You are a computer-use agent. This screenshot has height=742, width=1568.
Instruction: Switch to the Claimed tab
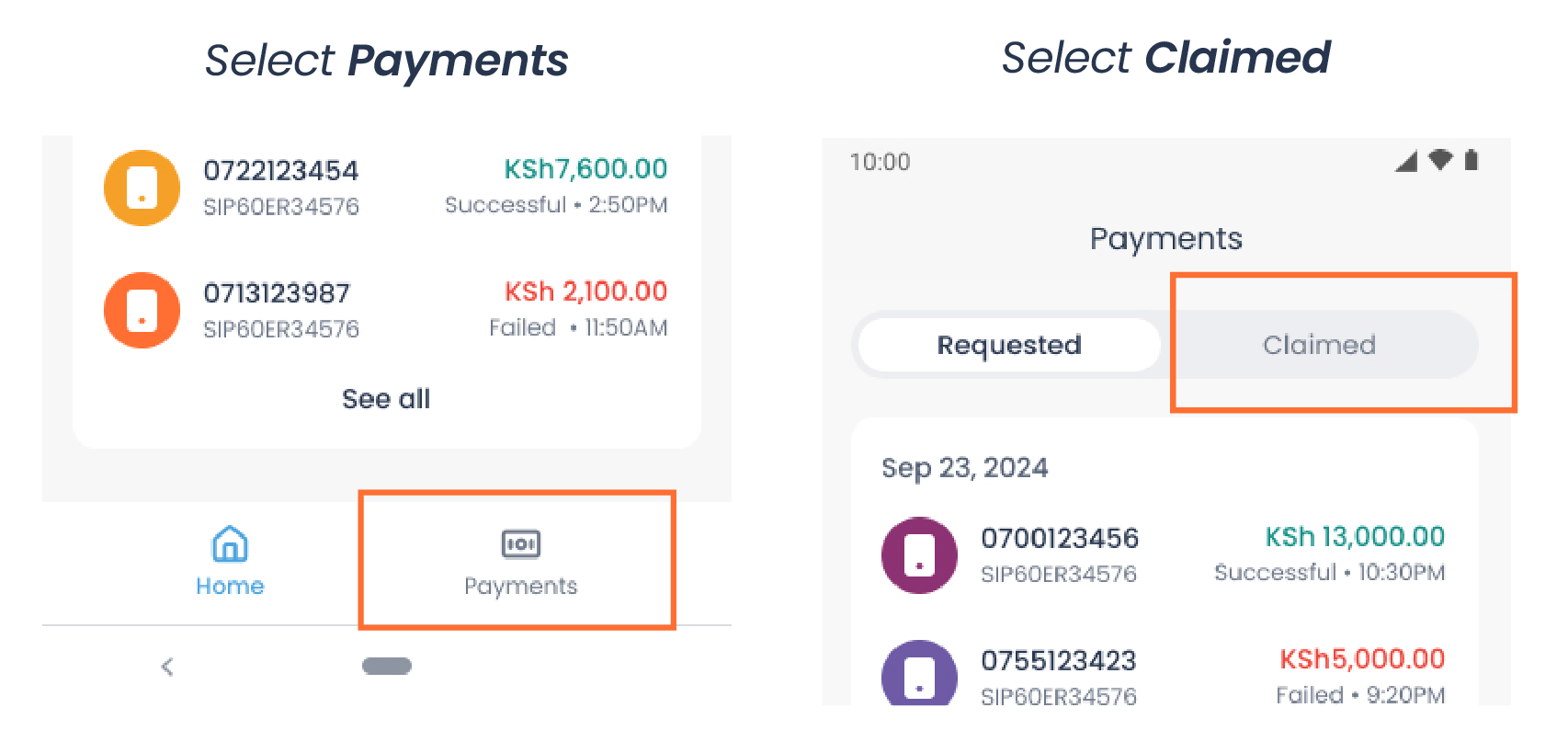[1320, 345]
